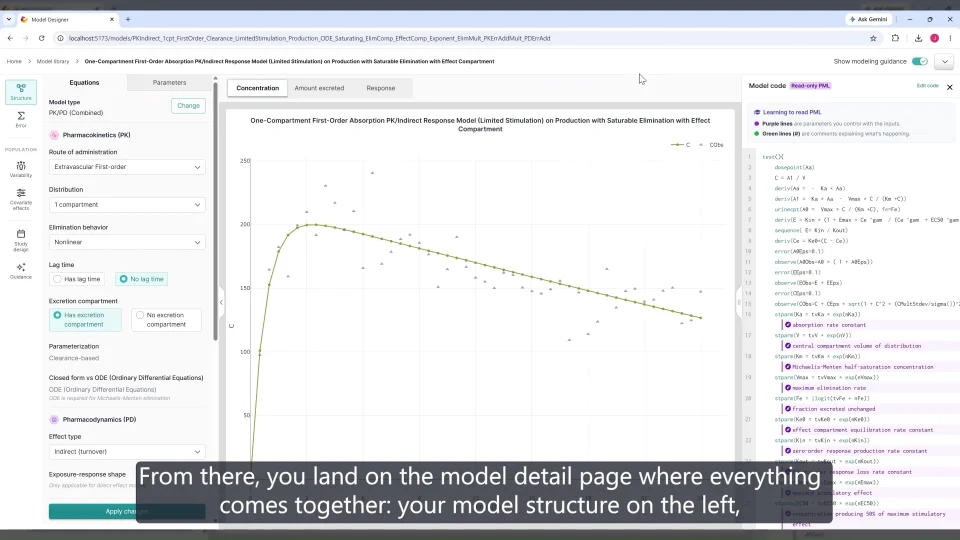The height and width of the screenshot is (540, 960).
Task: Click the Pharmacodynamics (PD) section icon
Action: (54, 419)
